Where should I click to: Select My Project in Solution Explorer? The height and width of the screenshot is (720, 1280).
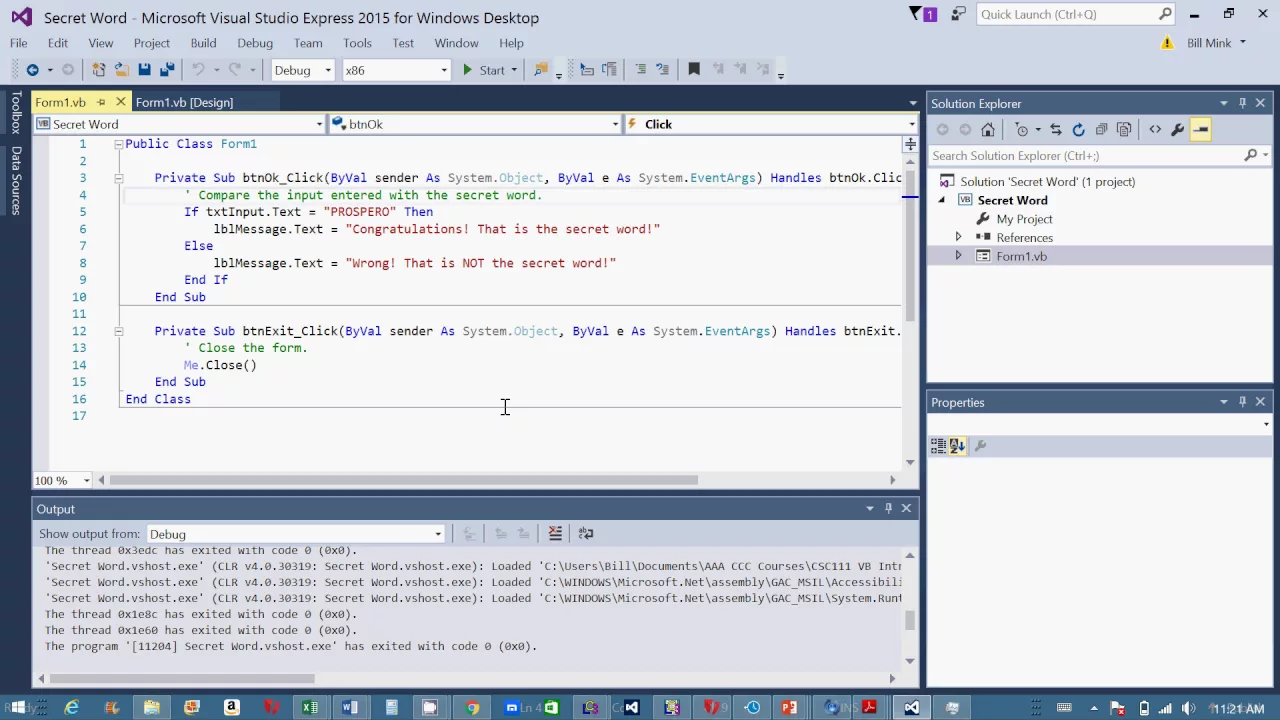tap(1024, 219)
